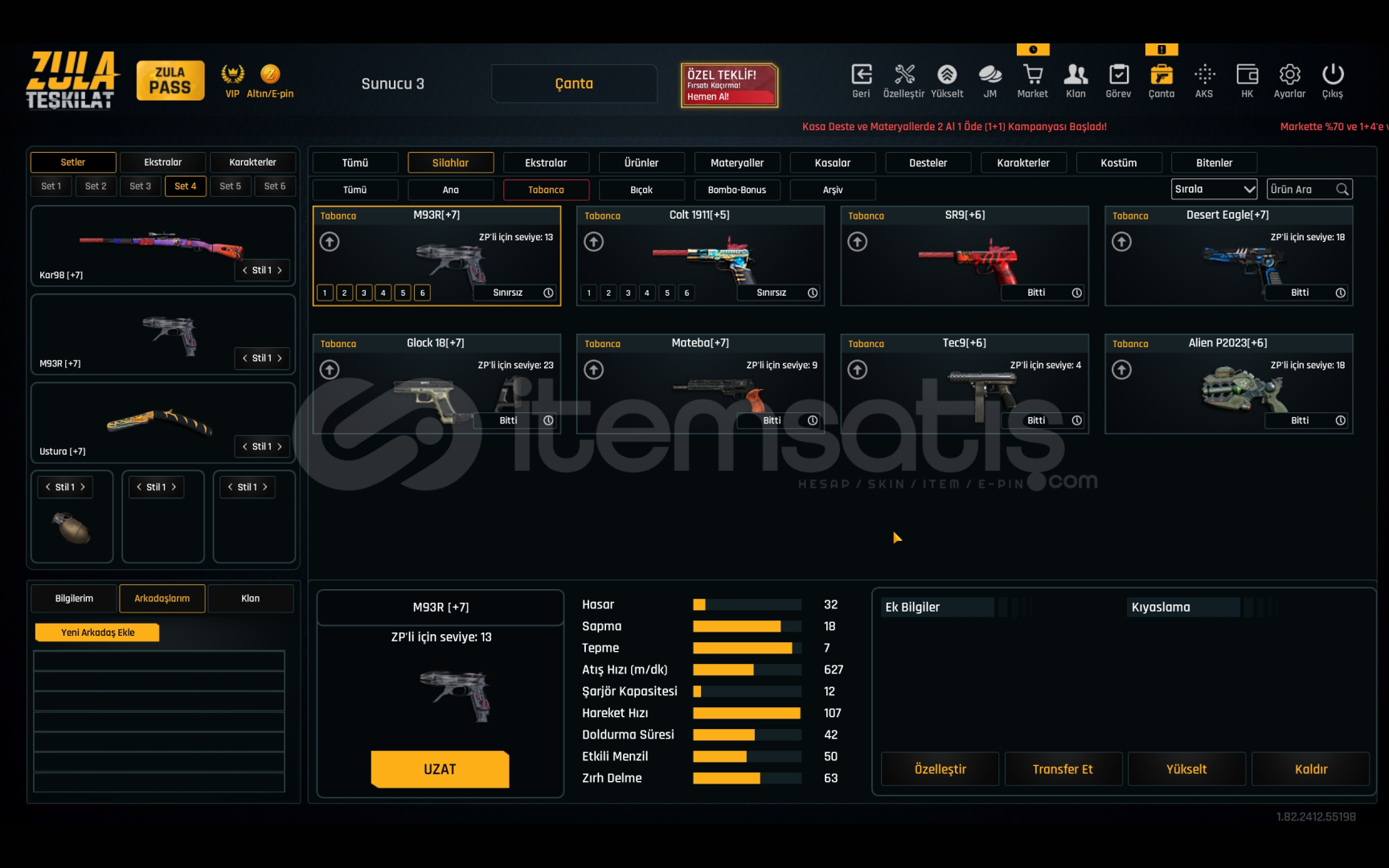Select slot 3 on Colt 1911[+5] card
Image resolution: width=1389 pixels, height=868 pixels.
[x=629, y=293]
